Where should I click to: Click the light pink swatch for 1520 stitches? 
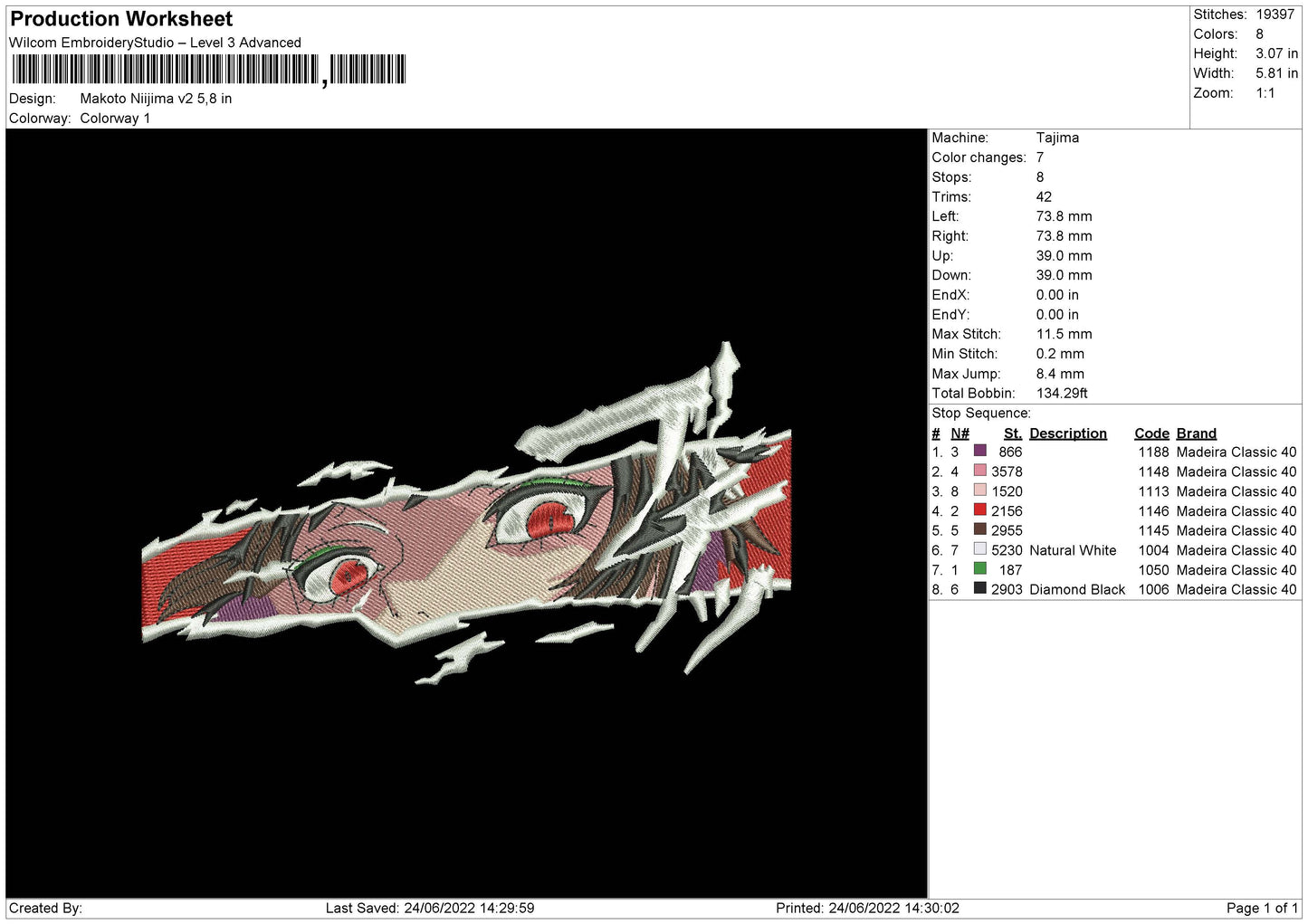tap(979, 491)
